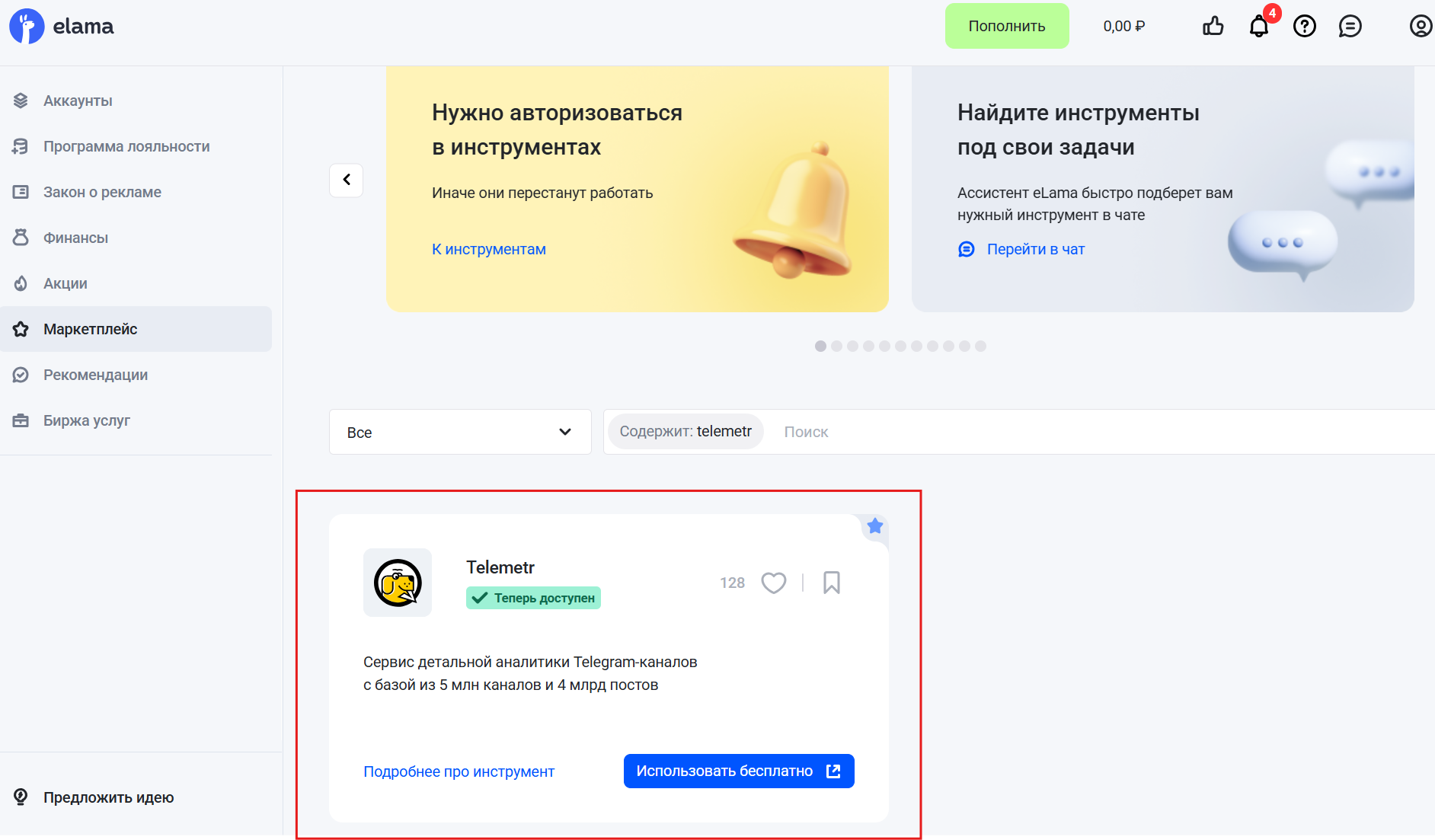Open the user profile icon
Image resolution: width=1435 pixels, height=840 pixels.
(x=1420, y=27)
